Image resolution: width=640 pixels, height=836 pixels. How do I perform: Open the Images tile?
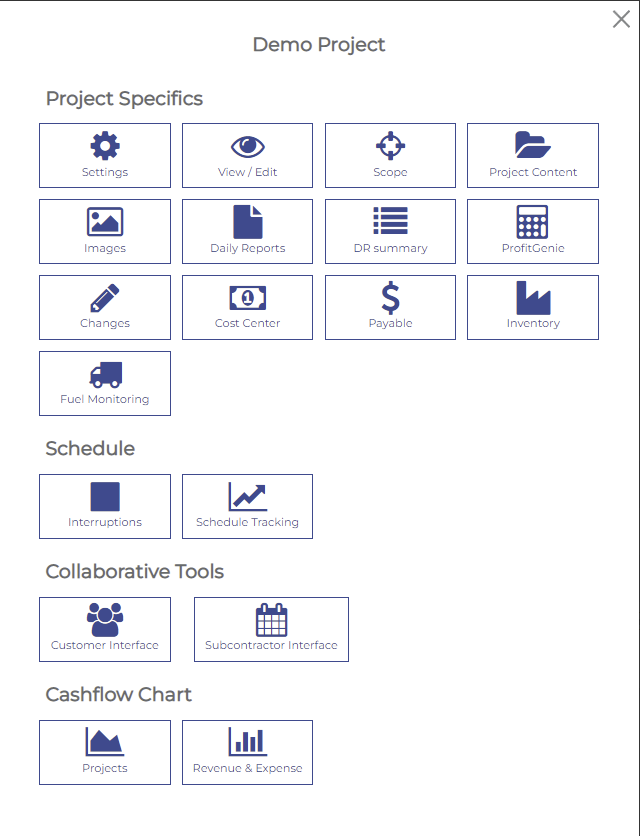105,231
